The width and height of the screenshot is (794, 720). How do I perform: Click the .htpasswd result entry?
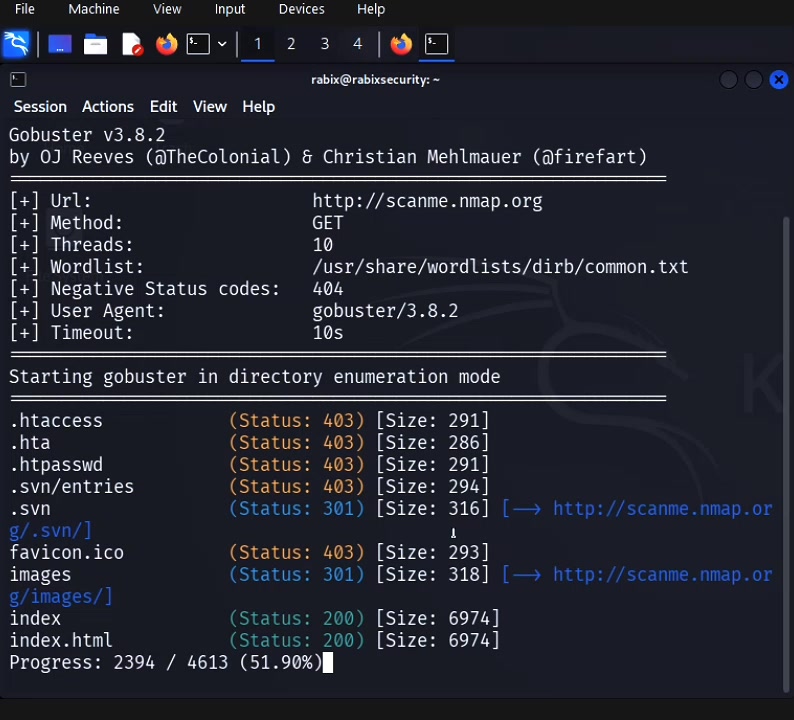click(x=56, y=465)
